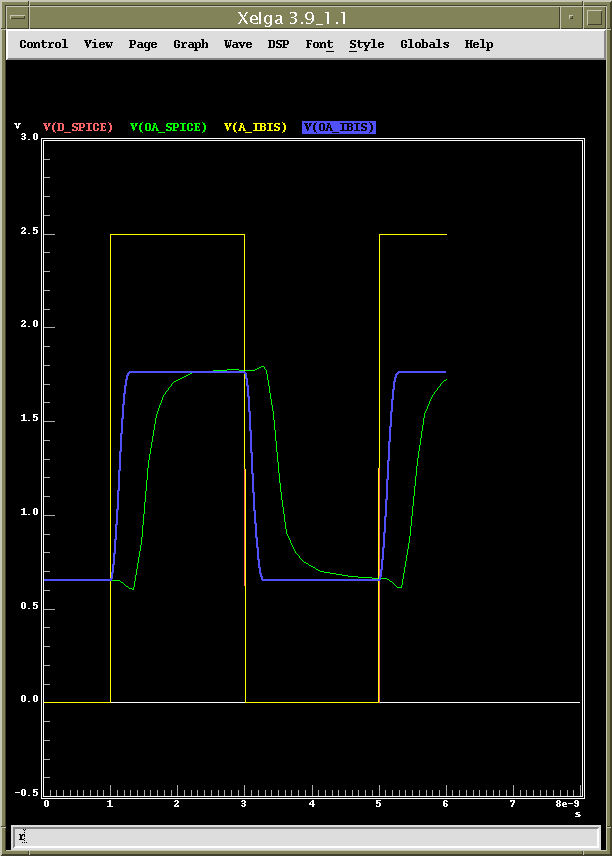Open the window menu button in title bar

tap(17, 17)
